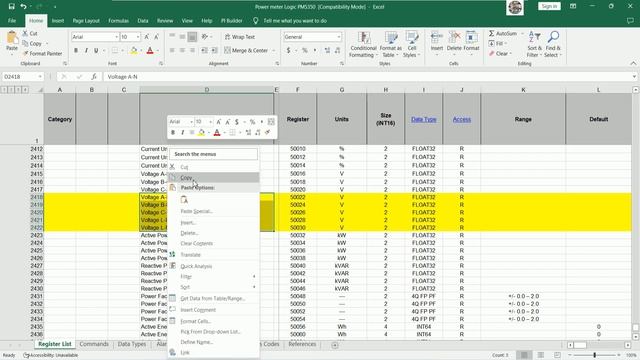The height and width of the screenshot is (360, 640).
Task: Choose Clear Contents in context menu
Action: (x=214, y=243)
